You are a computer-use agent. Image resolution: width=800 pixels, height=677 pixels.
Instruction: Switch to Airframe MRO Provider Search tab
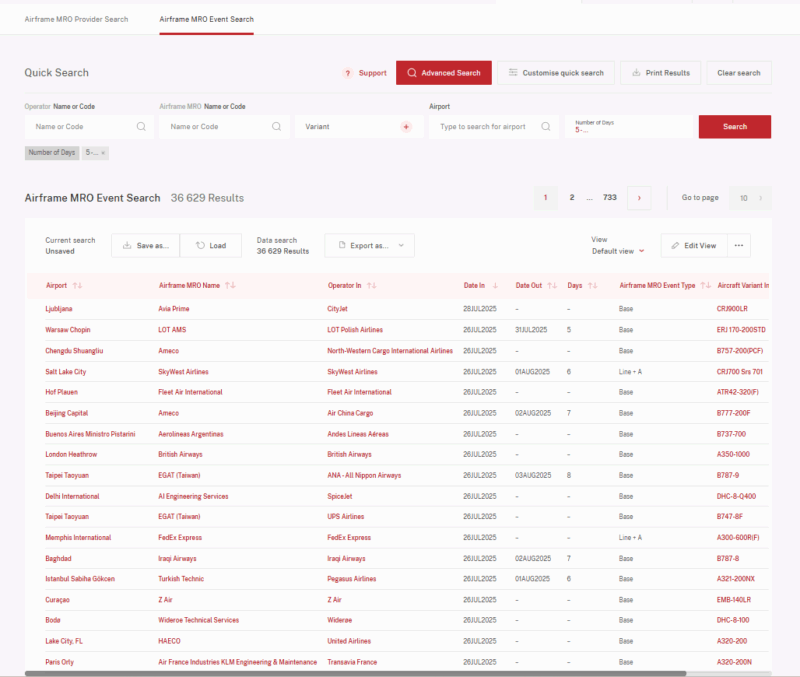[x=76, y=19]
